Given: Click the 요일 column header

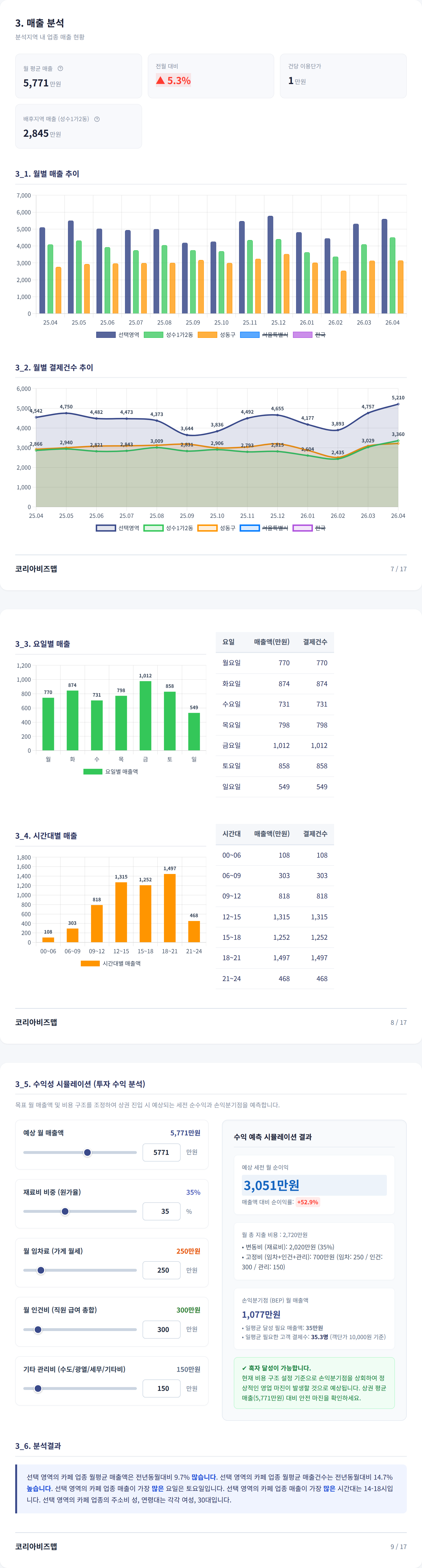Looking at the screenshot, I should coord(228,642).
